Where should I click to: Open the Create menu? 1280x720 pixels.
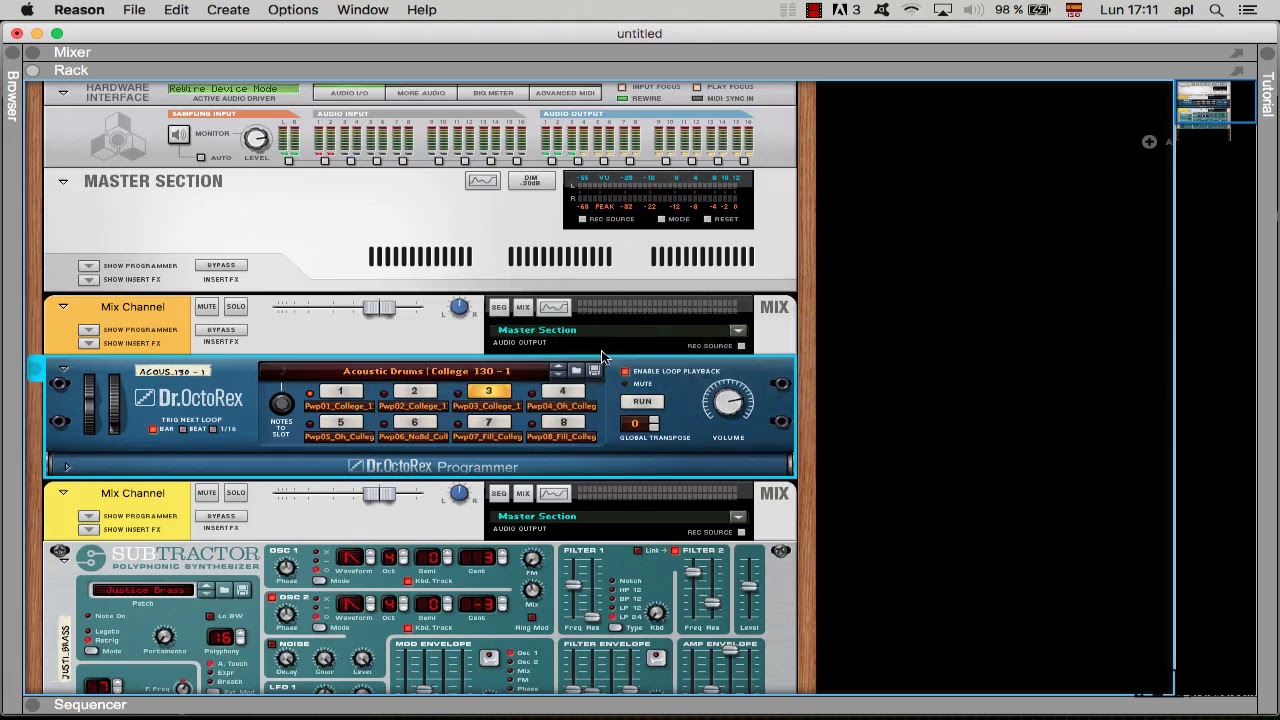[x=228, y=10]
